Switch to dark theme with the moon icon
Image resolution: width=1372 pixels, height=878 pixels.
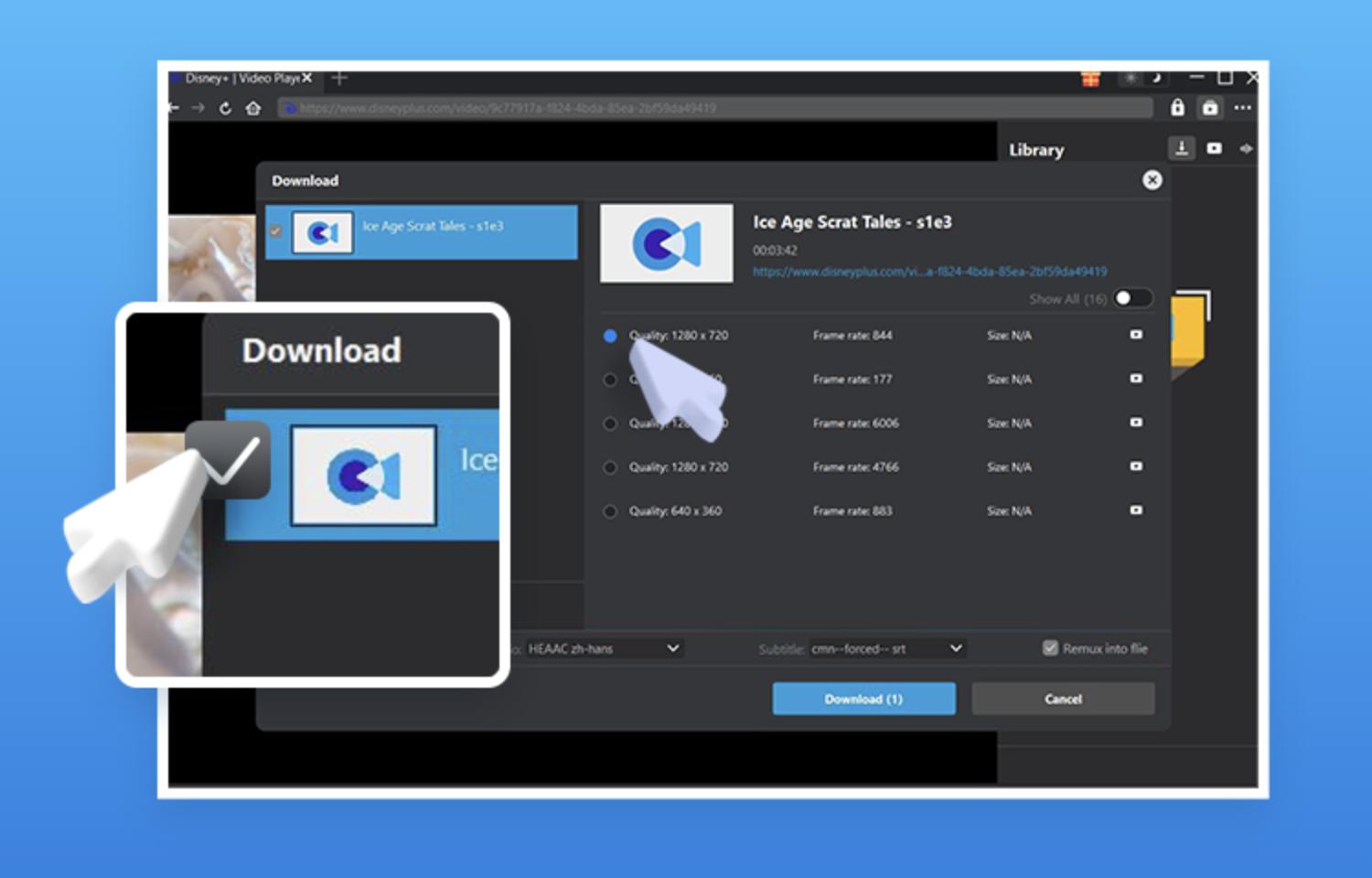point(1155,79)
